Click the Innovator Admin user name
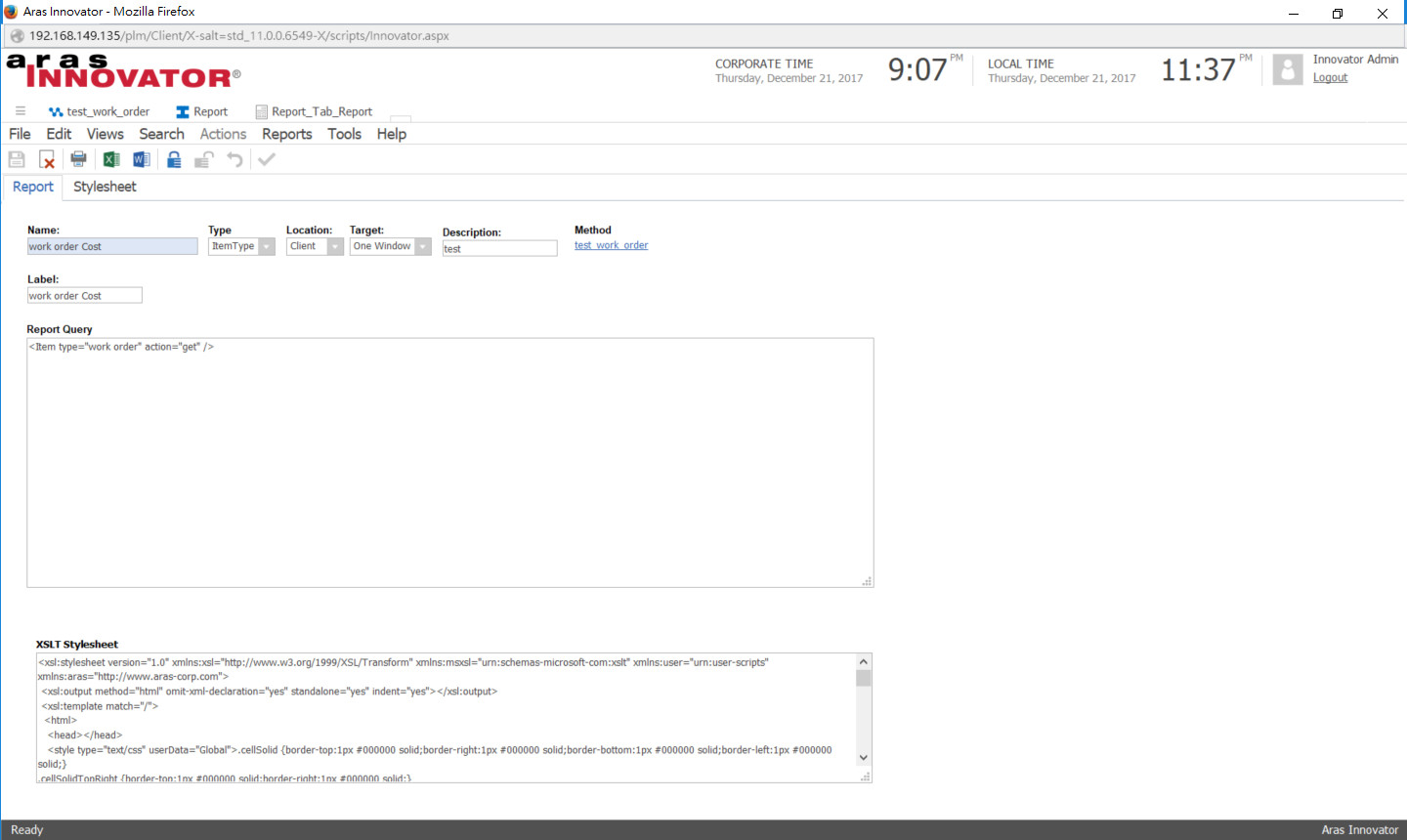Viewport: 1407px width, 840px height. 1355,60
